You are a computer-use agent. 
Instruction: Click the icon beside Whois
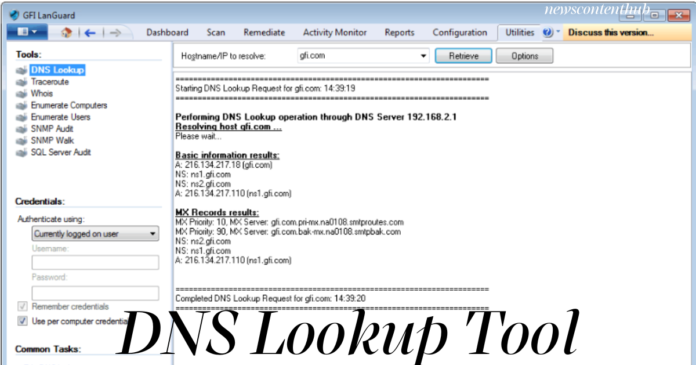coord(21,94)
